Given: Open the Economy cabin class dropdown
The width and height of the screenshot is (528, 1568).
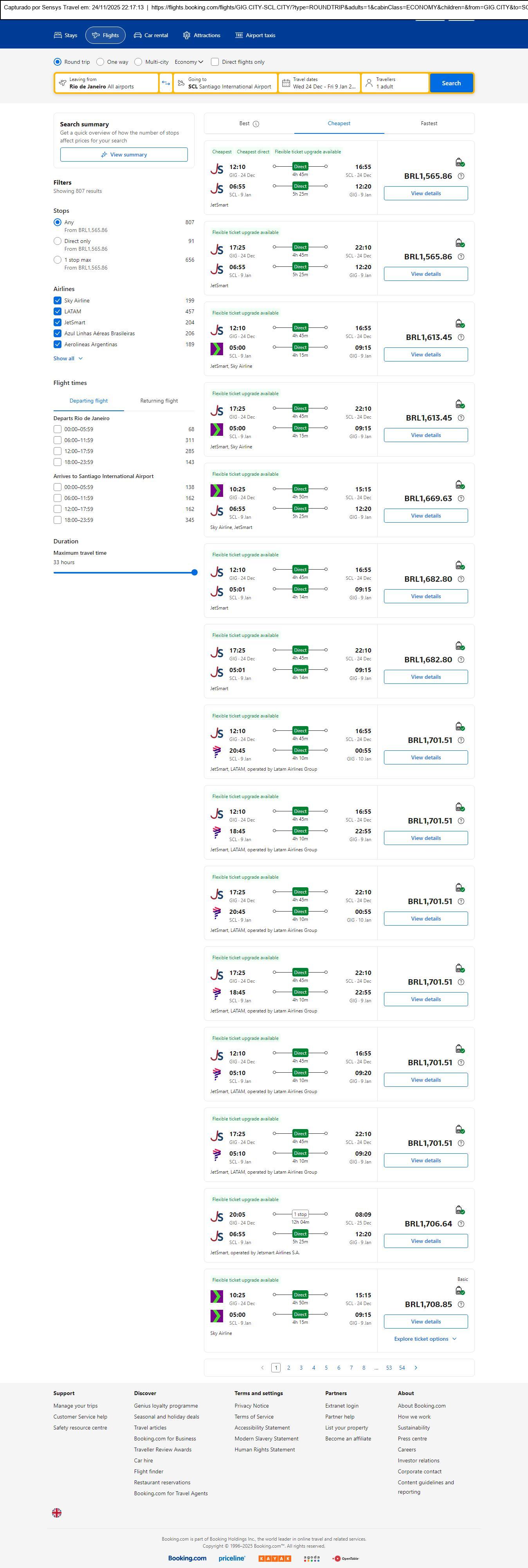Looking at the screenshot, I should tap(189, 62).
